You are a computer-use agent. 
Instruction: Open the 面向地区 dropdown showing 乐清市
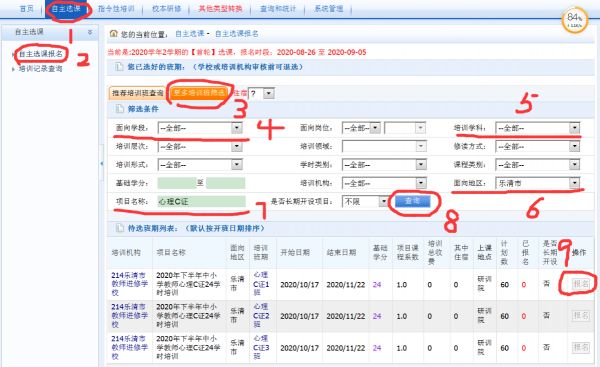(537, 183)
